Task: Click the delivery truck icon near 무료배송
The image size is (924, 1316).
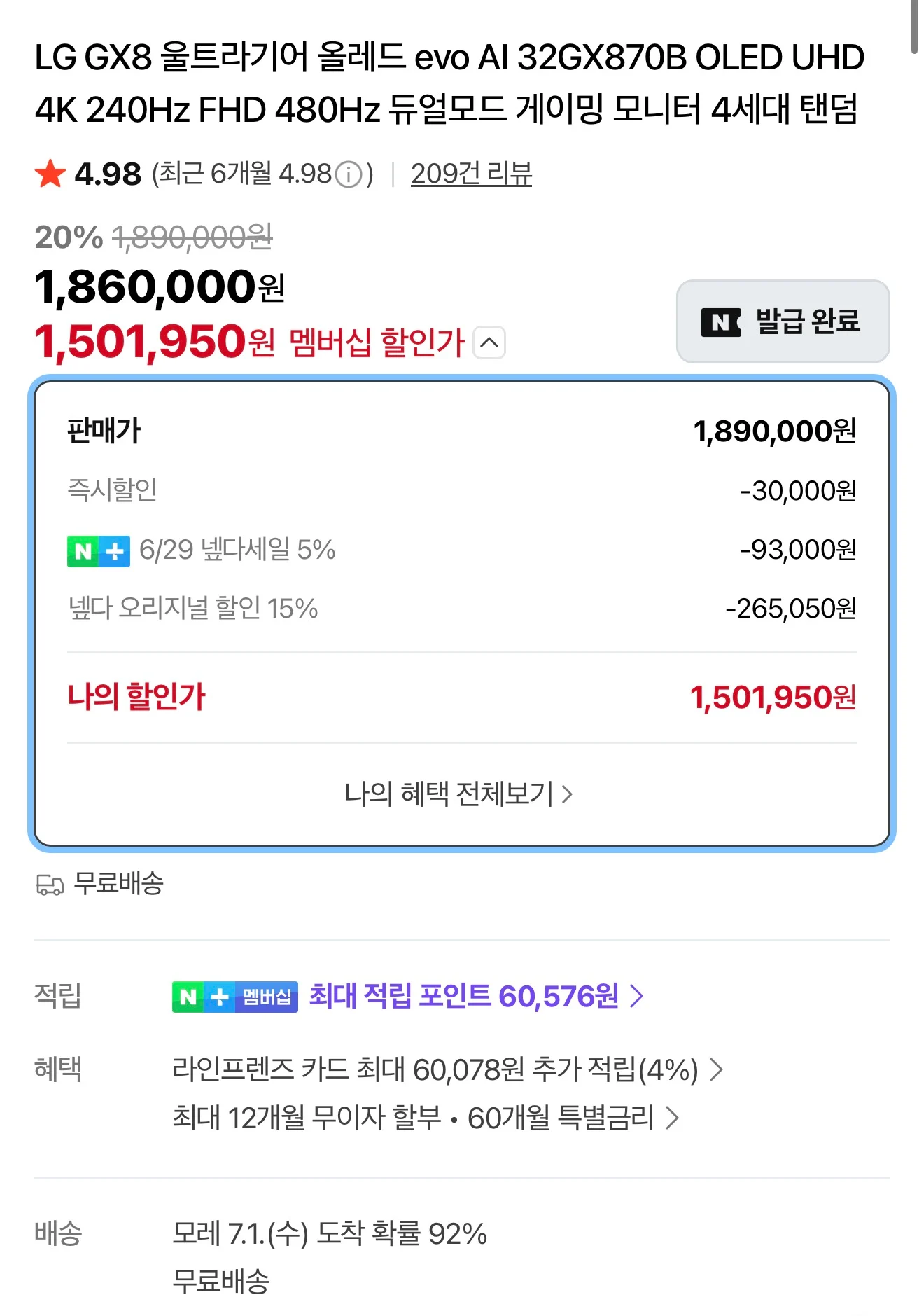Action: point(50,885)
